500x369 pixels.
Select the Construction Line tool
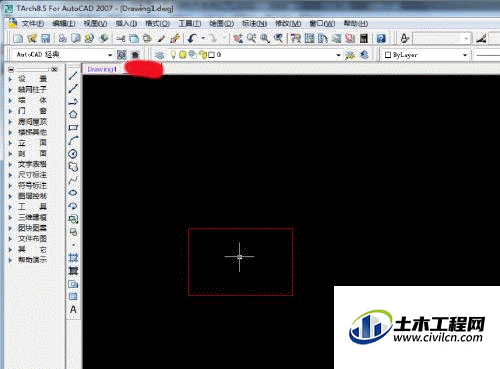[73, 88]
